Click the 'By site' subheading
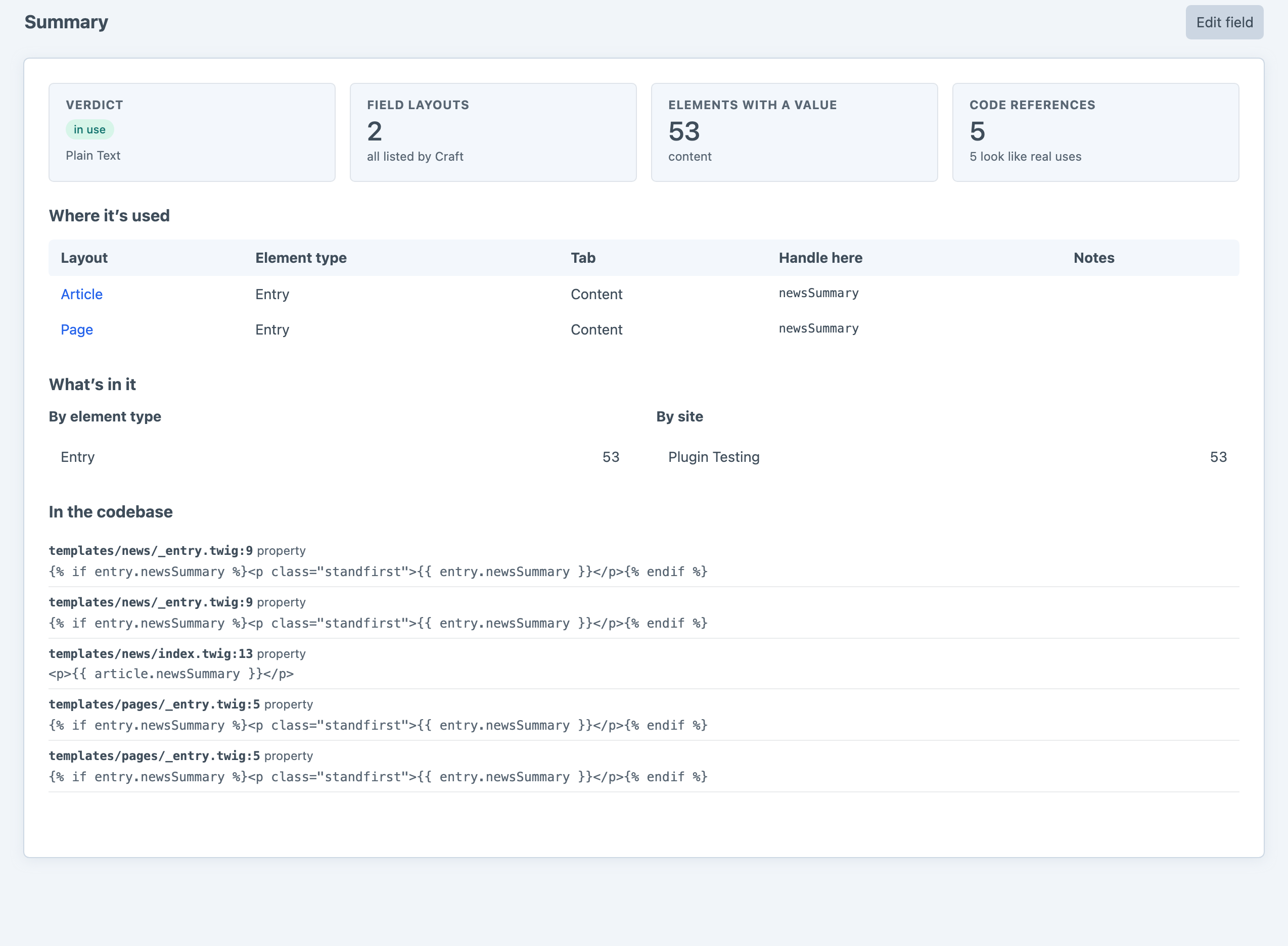Viewport: 1288px width, 946px height. (x=679, y=416)
